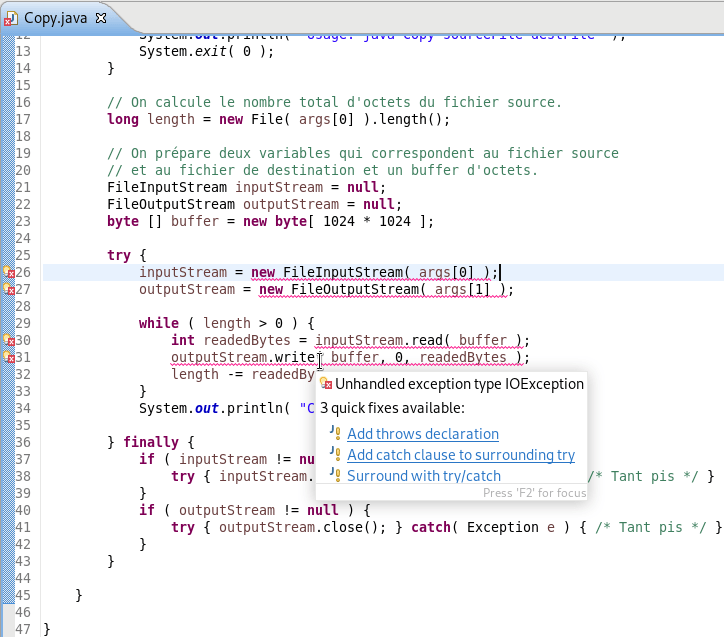Click 'outputStream.close()' call on line 41
Screen dimensions: 724x637
(x=301, y=528)
